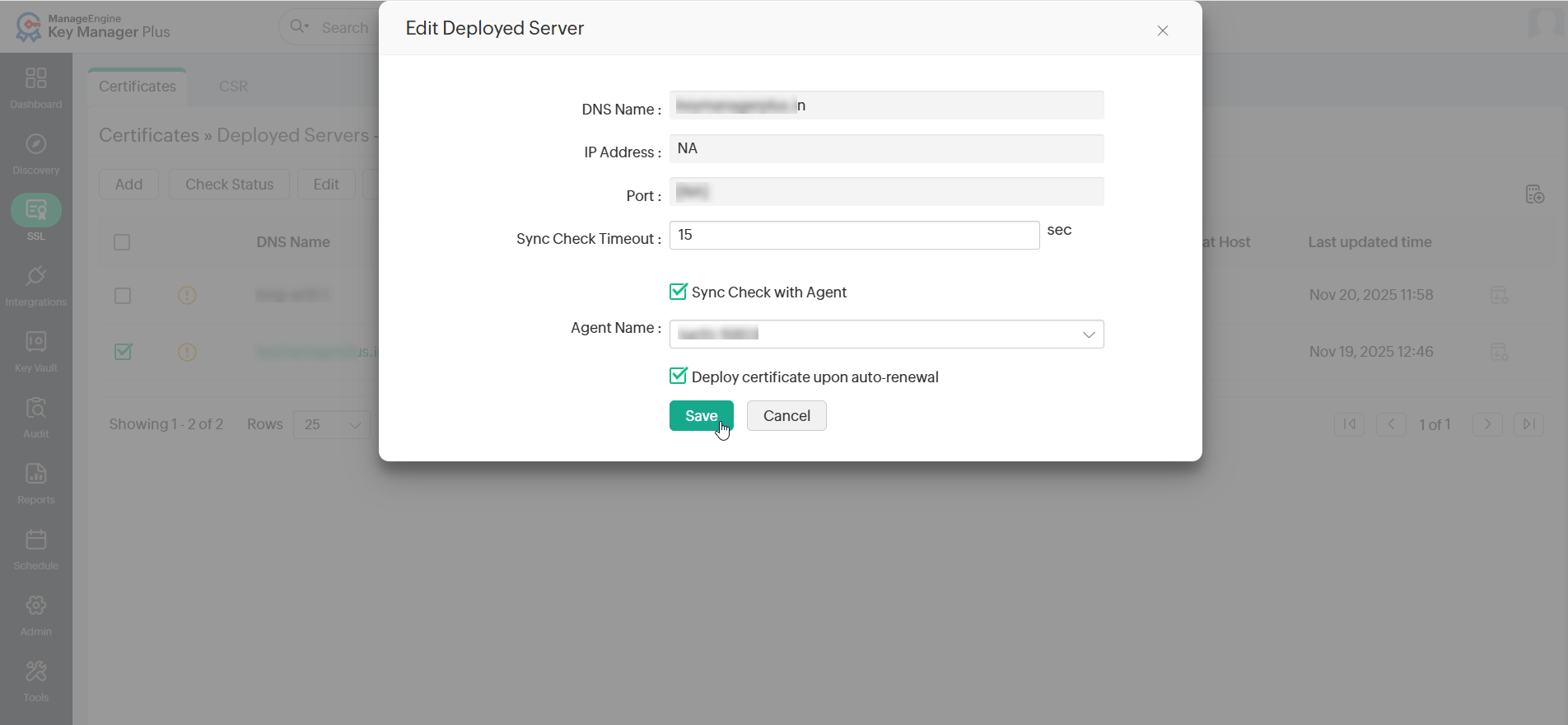This screenshot has width=1568, height=725.
Task: Click warning status icon in second row
Action: click(x=187, y=353)
